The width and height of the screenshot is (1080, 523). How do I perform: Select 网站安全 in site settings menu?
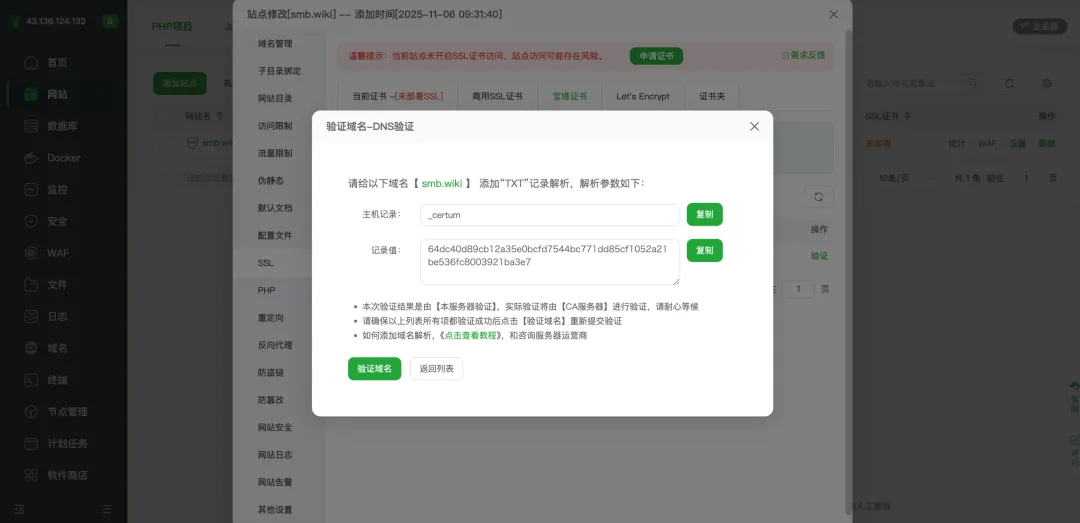[275, 427]
